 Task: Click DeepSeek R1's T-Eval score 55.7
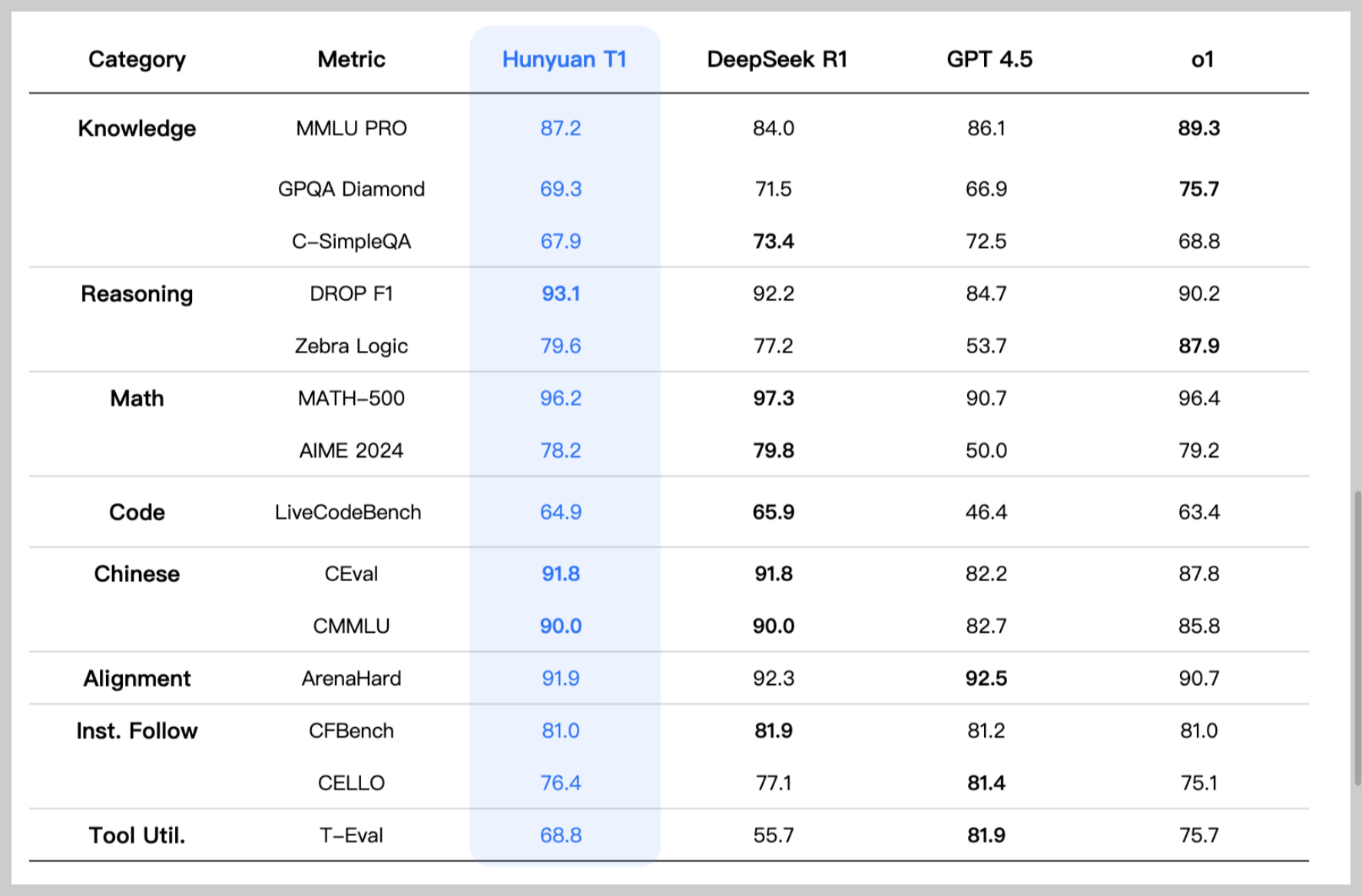(x=774, y=835)
